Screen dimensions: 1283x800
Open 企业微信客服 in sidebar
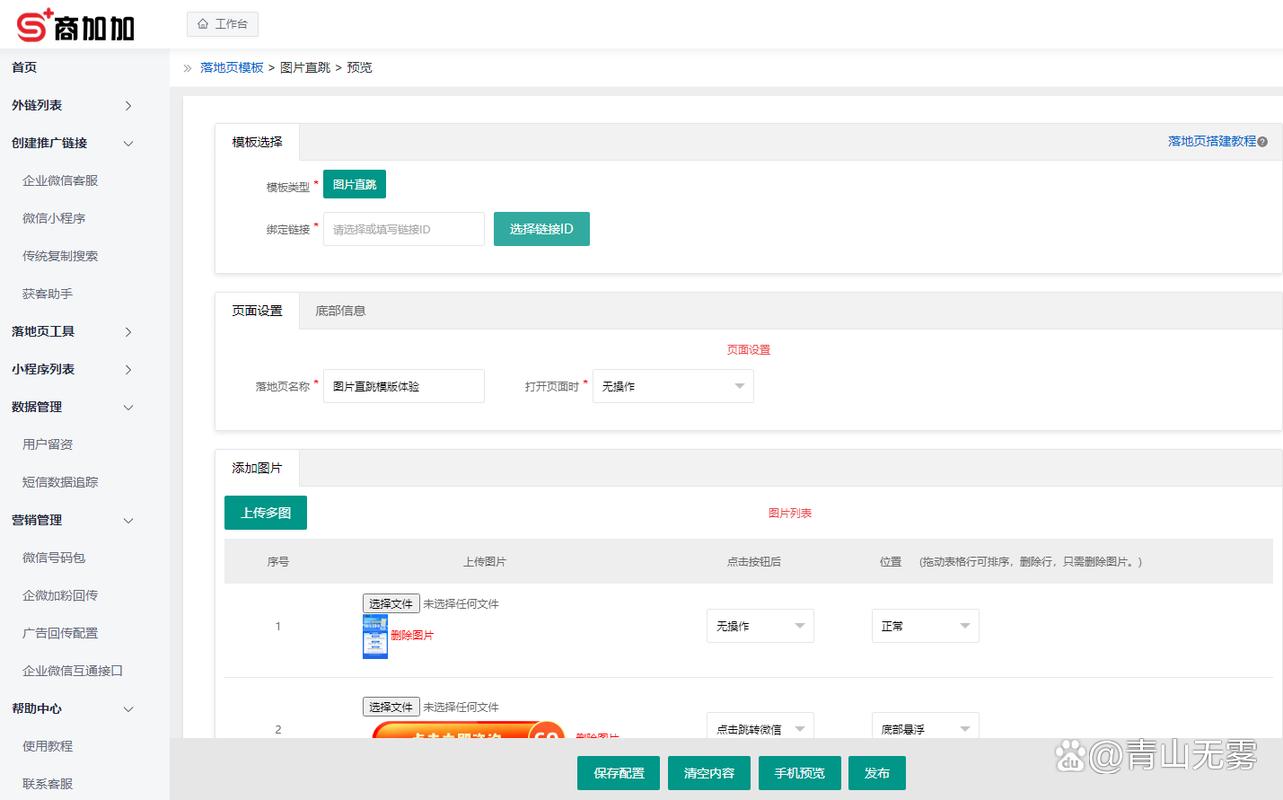(60, 181)
